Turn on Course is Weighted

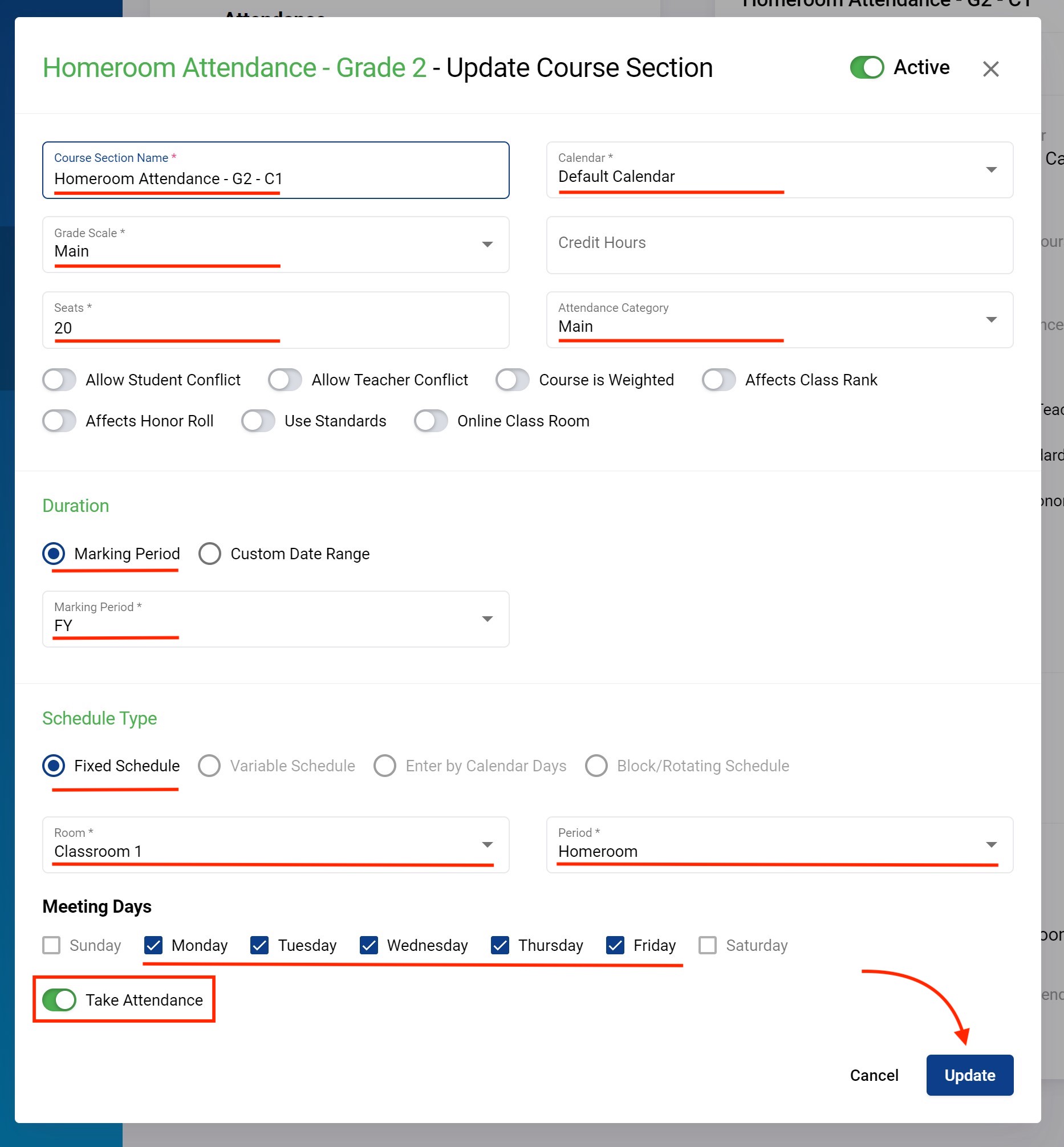[x=513, y=380]
